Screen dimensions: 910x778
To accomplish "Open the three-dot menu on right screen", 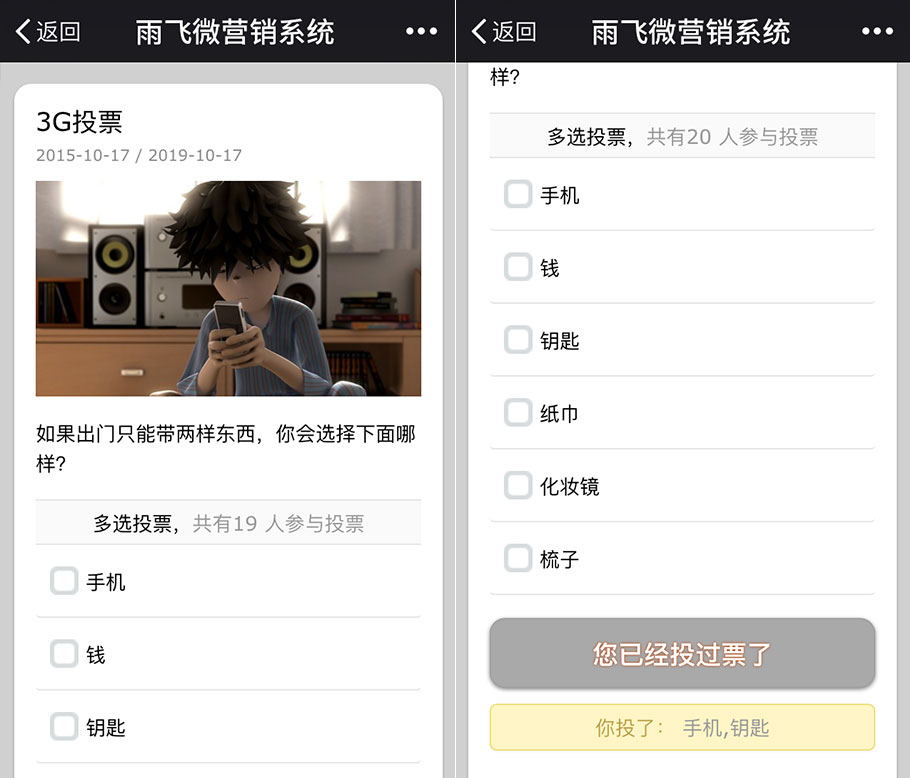I will click(877, 31).
